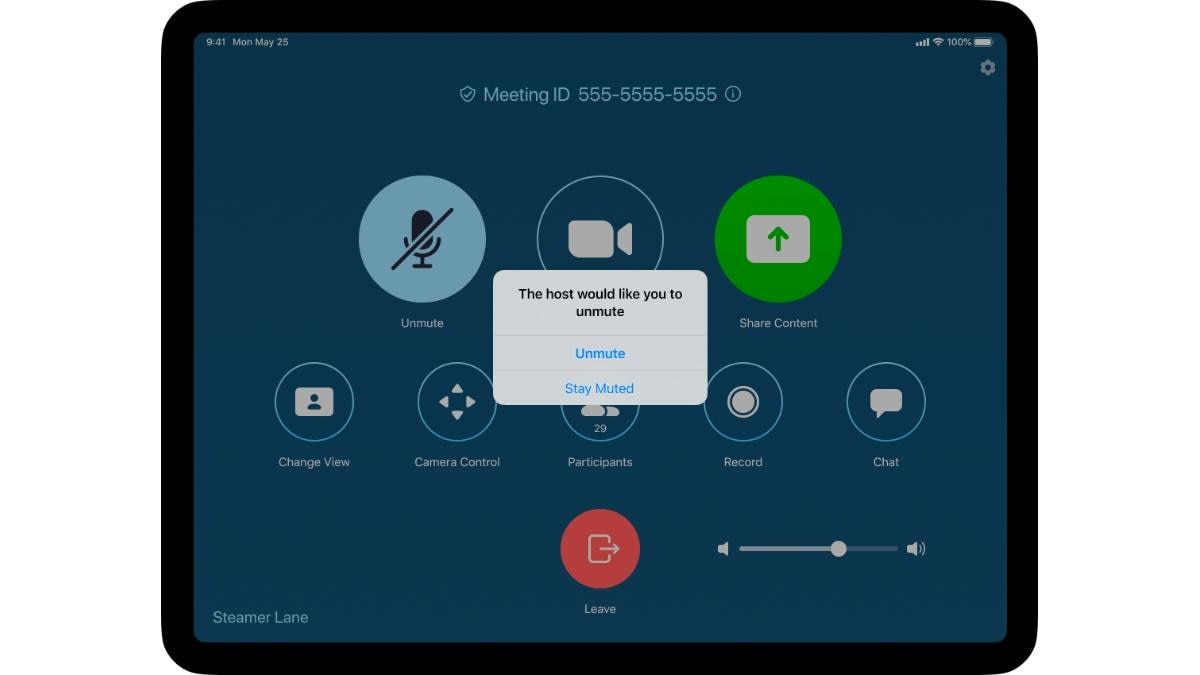
Task: Open the Chat panel
Action: coord(886,401)
